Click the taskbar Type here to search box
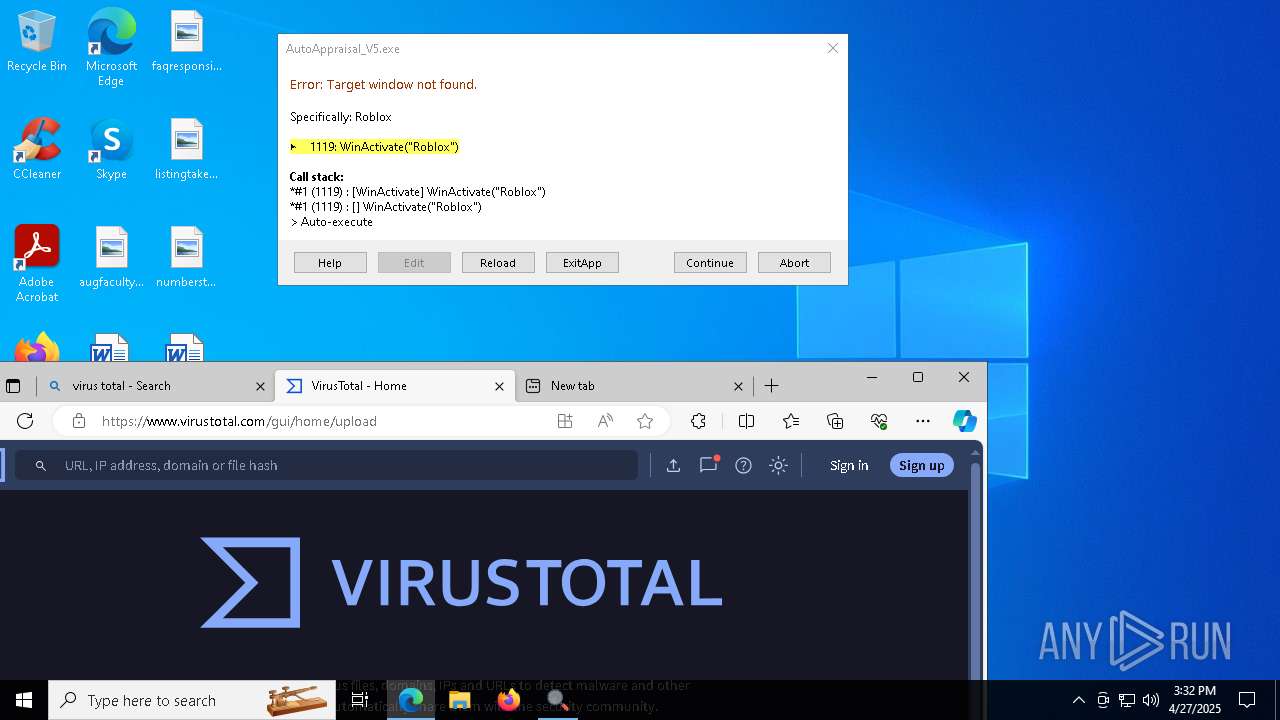The height and width of the screenshot is (720, 1280). [192, 700]
